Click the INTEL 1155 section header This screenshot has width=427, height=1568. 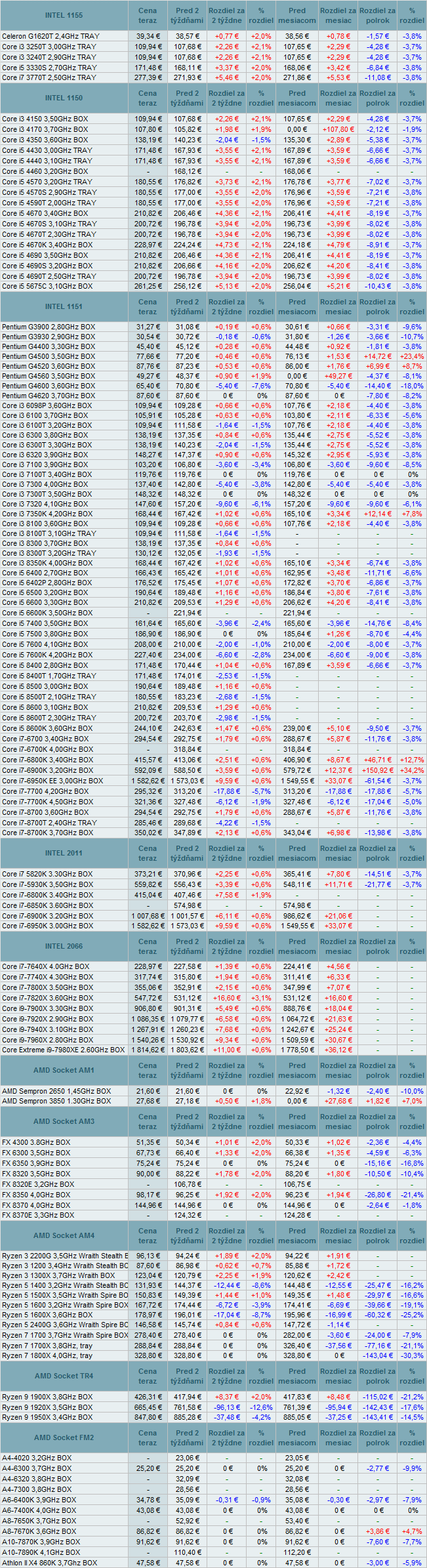click(64, 15)
